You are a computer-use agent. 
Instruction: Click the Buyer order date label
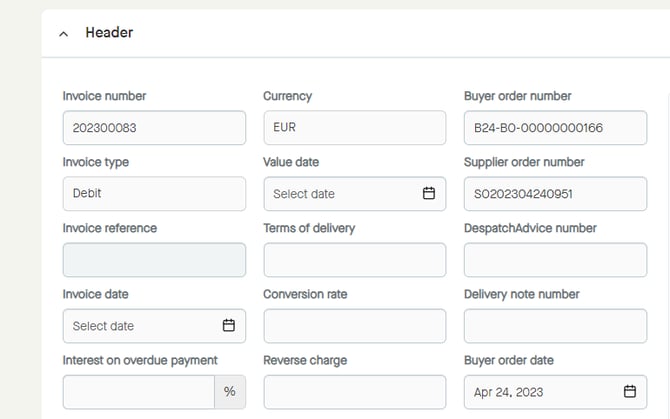[509, 360]
